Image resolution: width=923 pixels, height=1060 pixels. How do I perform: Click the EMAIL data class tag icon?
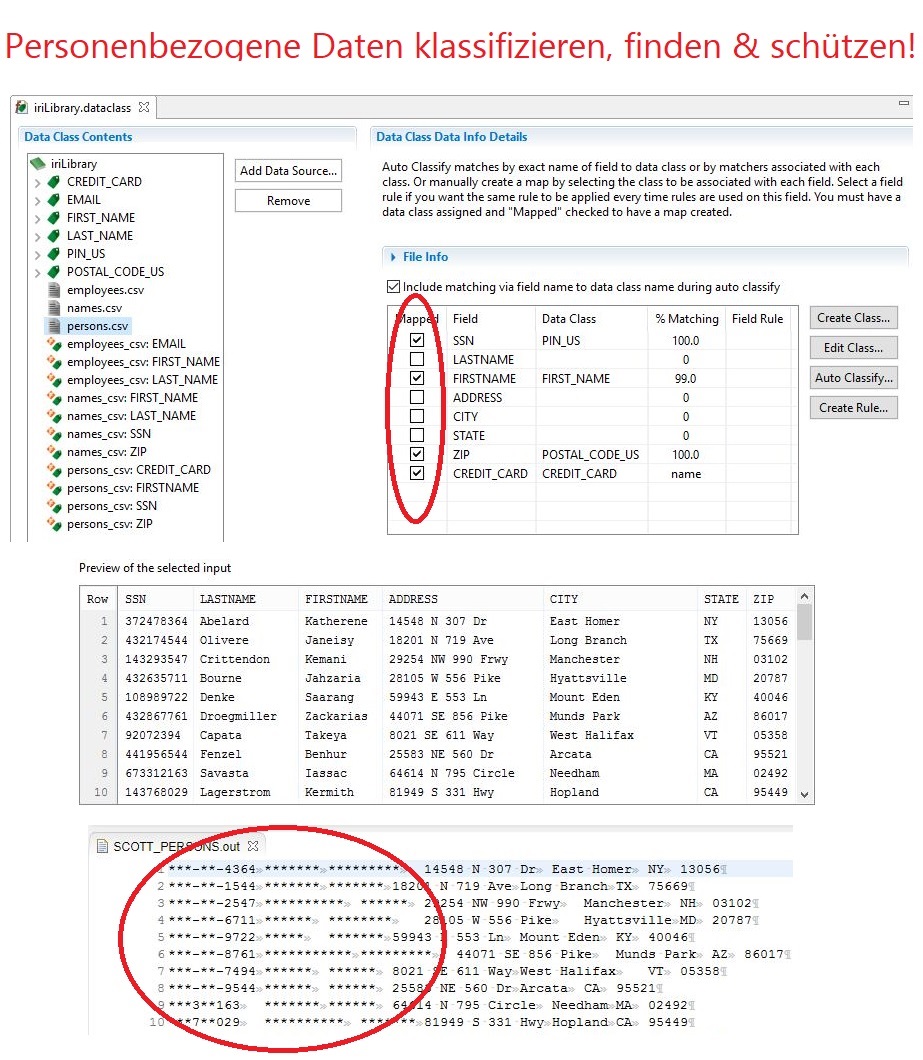54,200
